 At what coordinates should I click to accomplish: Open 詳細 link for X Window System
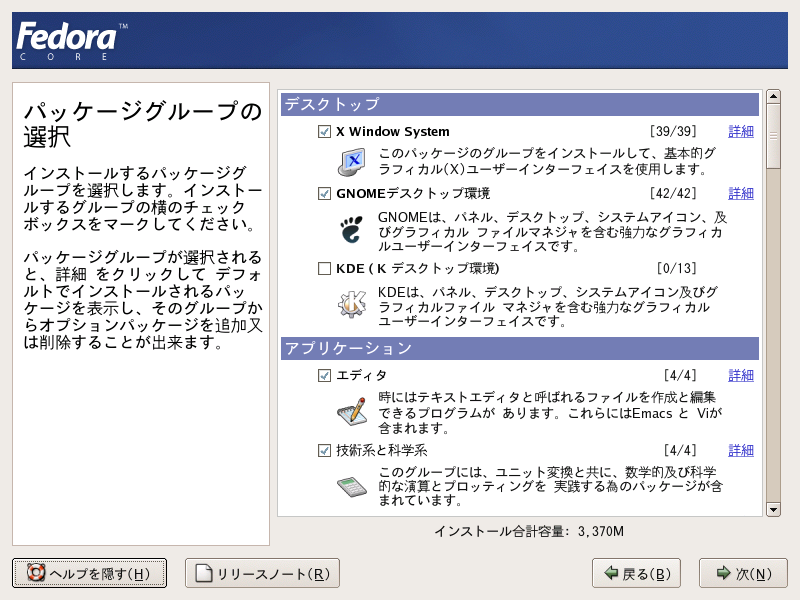tap(741, 132)
